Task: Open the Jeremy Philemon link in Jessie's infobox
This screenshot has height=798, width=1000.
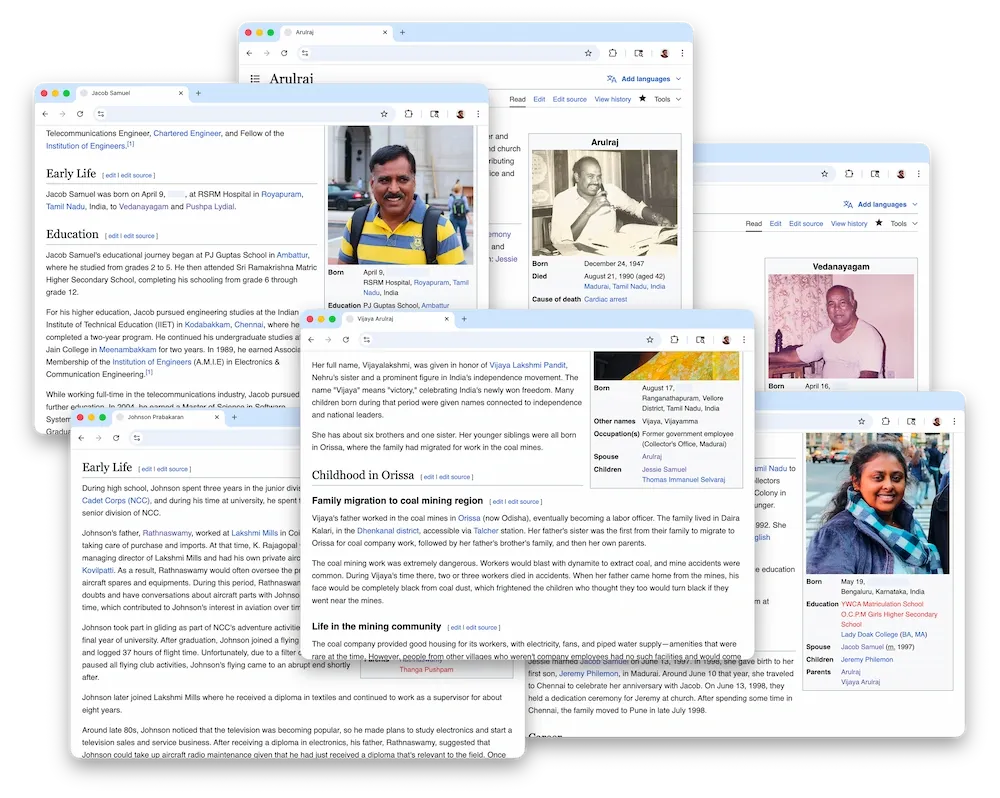Action: (867, 660)
